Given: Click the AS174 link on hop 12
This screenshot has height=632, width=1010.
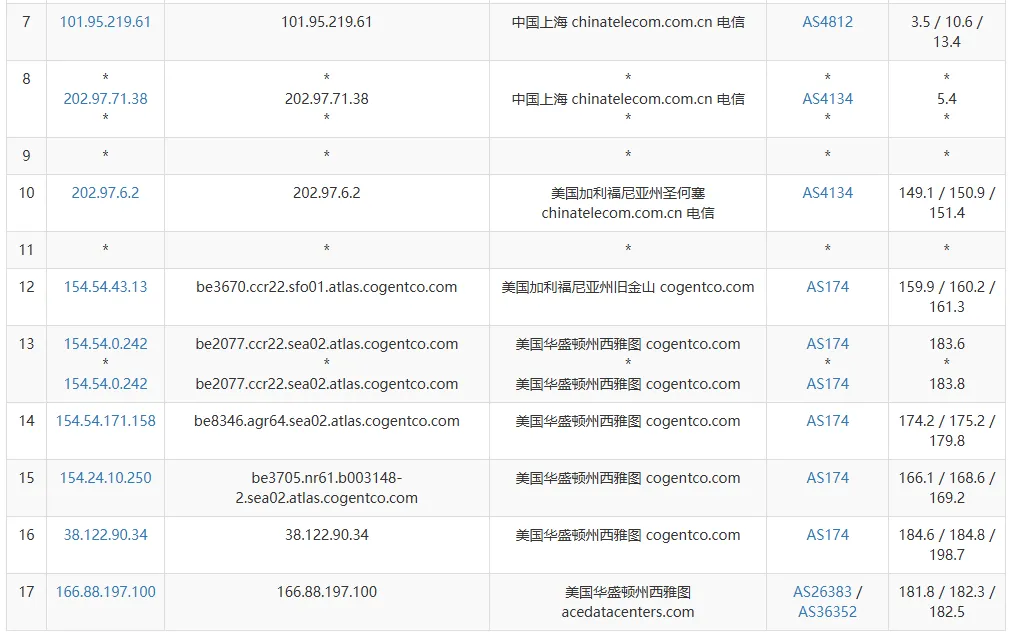Looking at the screenshot, I should pos(826,287).
